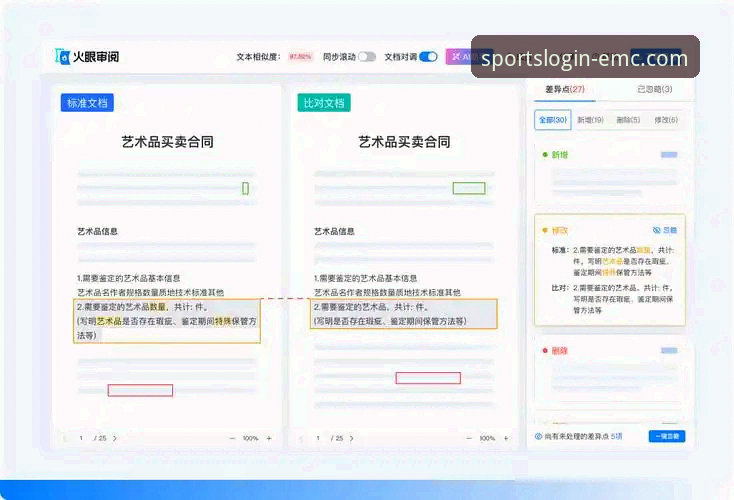Viewport: 734px width, 500px height.
Task: Click the 100% zoom value in 比对文档
Action: point(487,439)
